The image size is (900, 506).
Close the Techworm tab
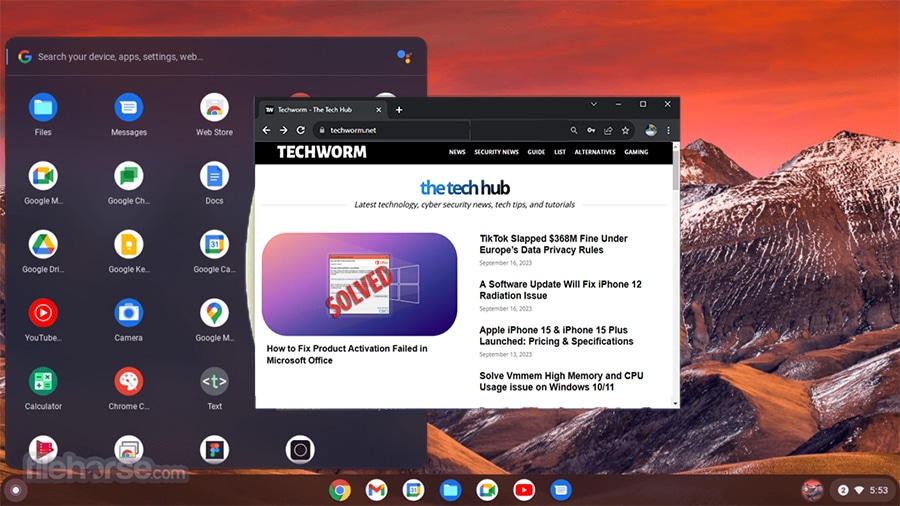pos(378,110)
